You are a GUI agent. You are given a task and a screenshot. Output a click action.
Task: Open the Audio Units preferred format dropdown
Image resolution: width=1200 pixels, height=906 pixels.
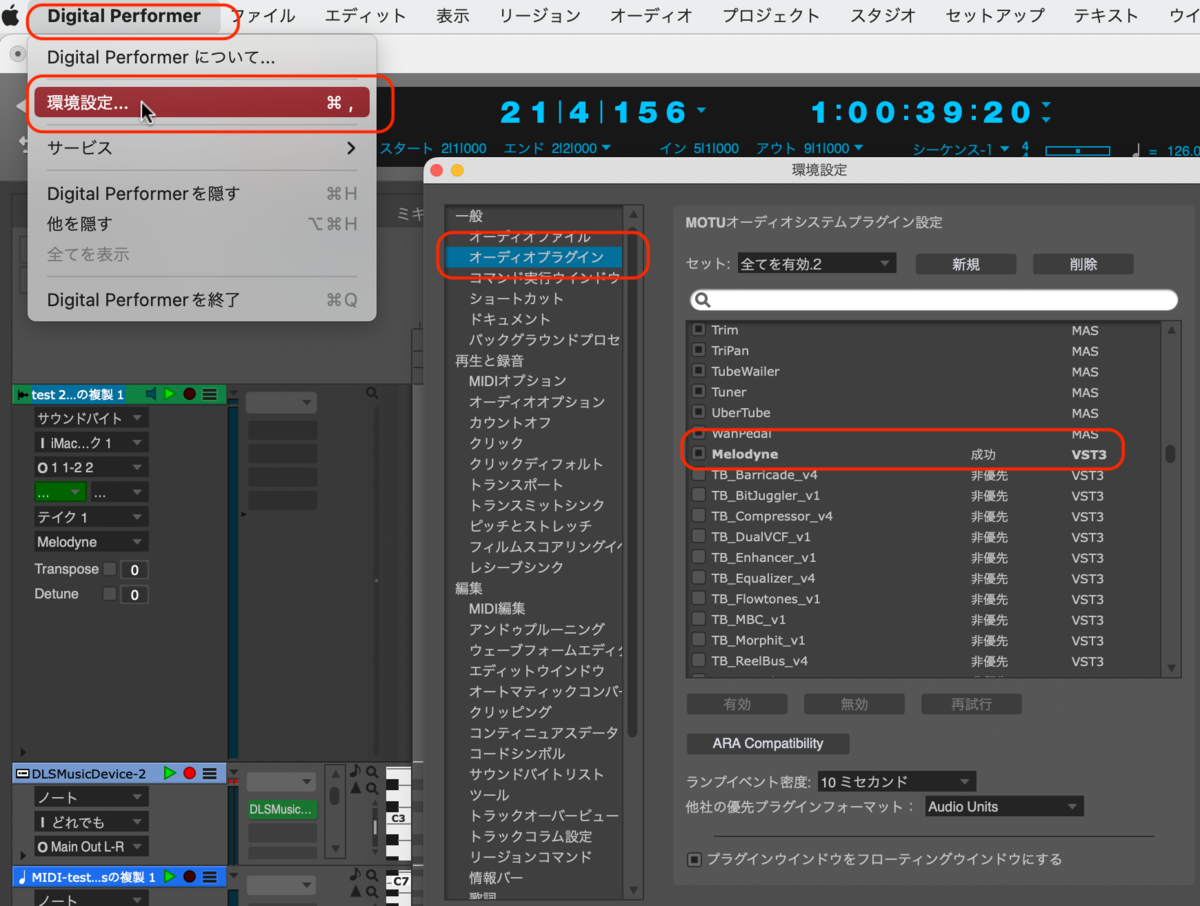click(x=1004, y=806)
